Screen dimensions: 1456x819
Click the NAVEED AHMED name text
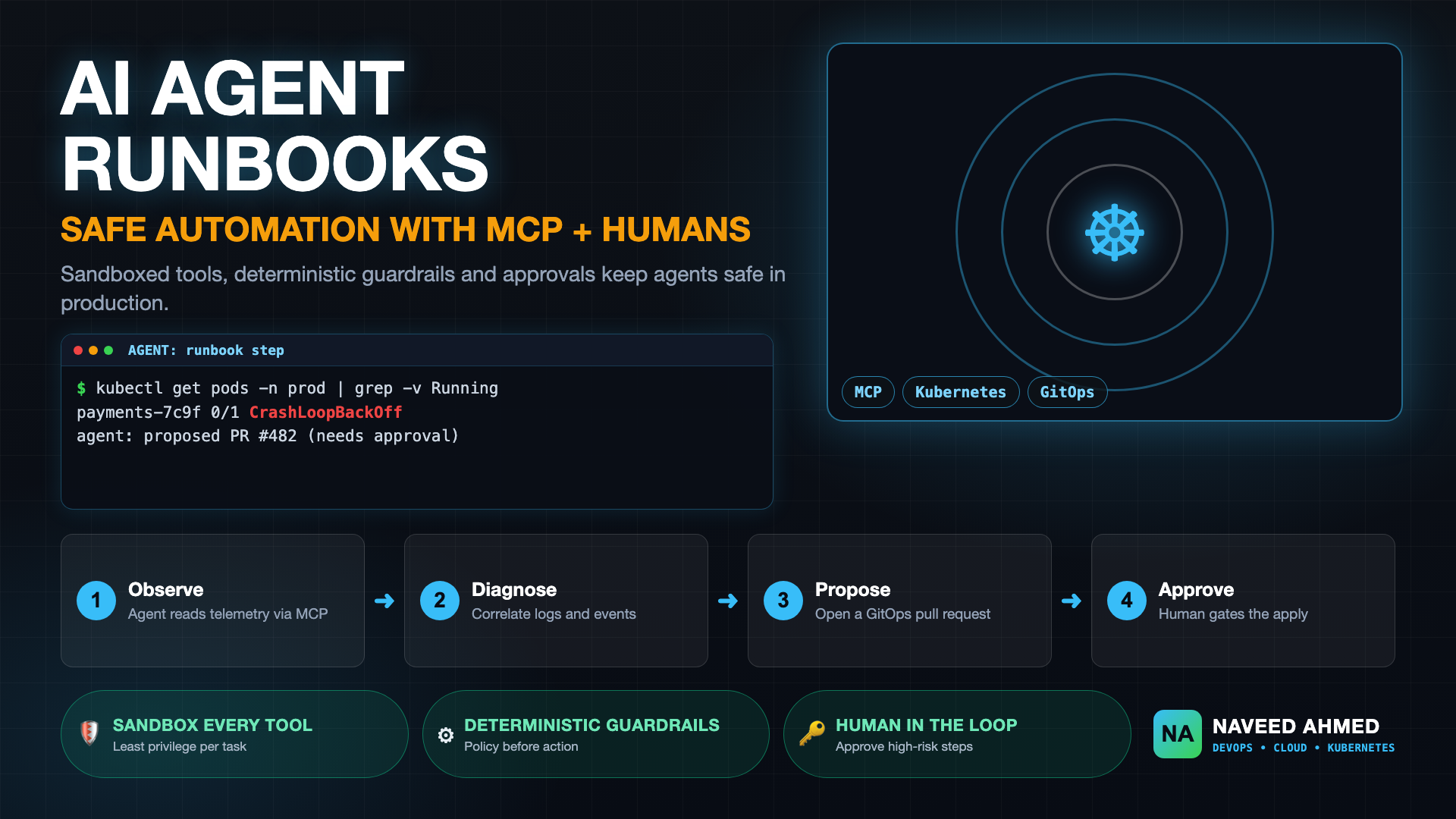(x=1296, y=726)
